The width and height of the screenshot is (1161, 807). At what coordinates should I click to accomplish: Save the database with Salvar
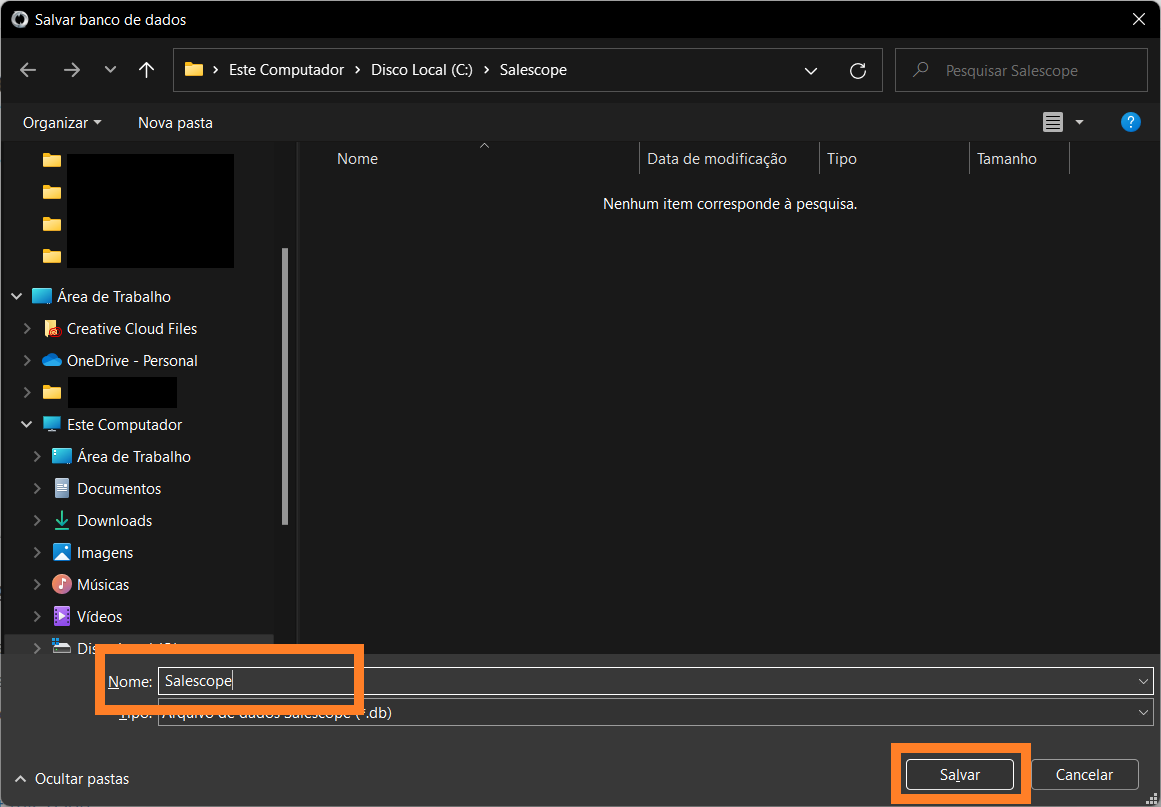960,775
